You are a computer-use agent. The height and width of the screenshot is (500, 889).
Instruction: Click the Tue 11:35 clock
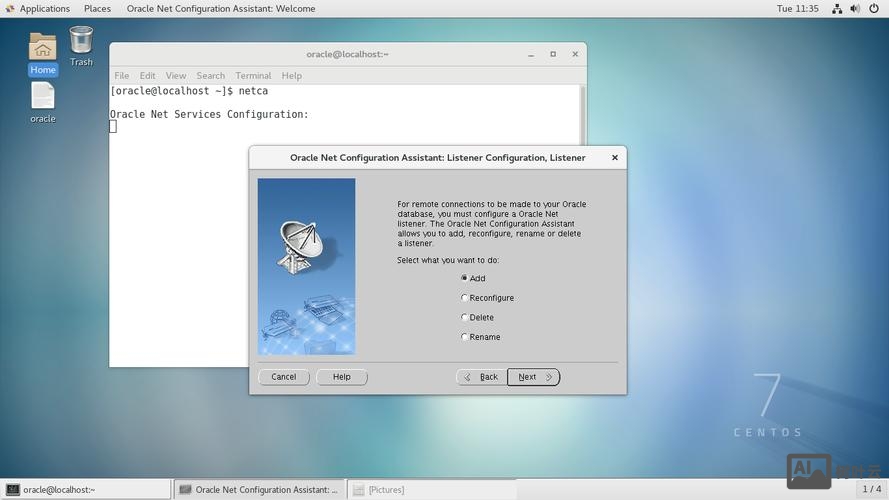[797, 9]
